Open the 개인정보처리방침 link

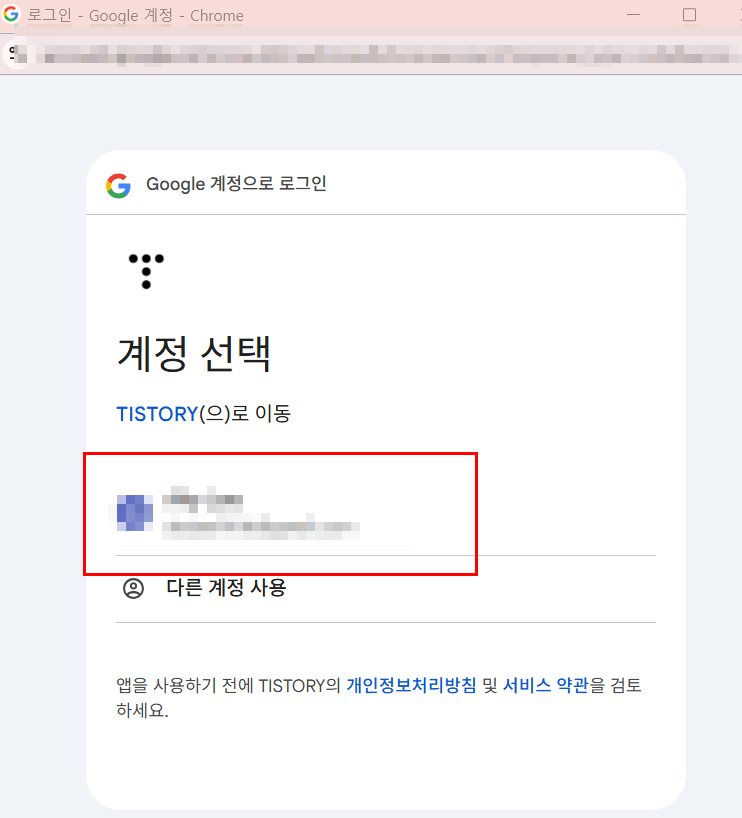coord(411,685)
